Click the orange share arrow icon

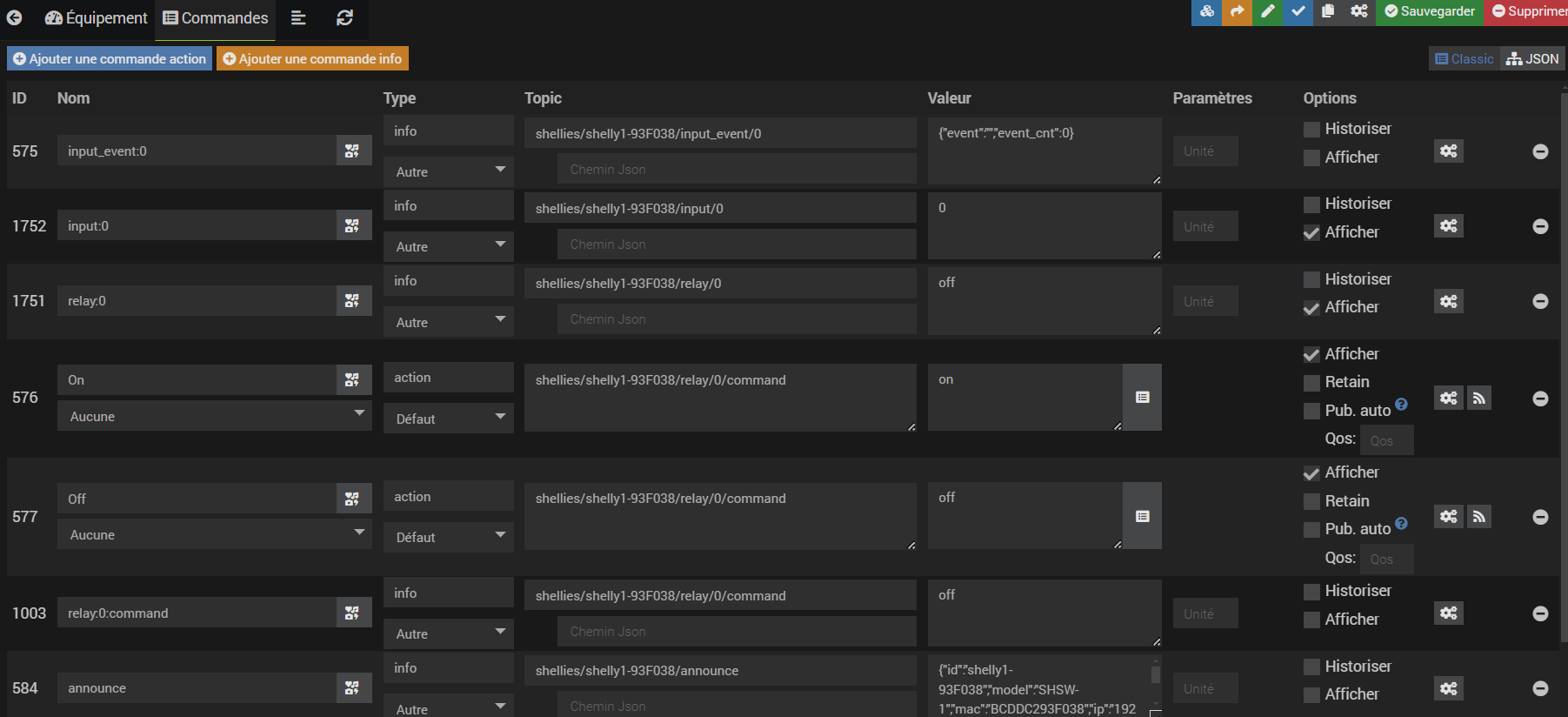[1237, 11]
